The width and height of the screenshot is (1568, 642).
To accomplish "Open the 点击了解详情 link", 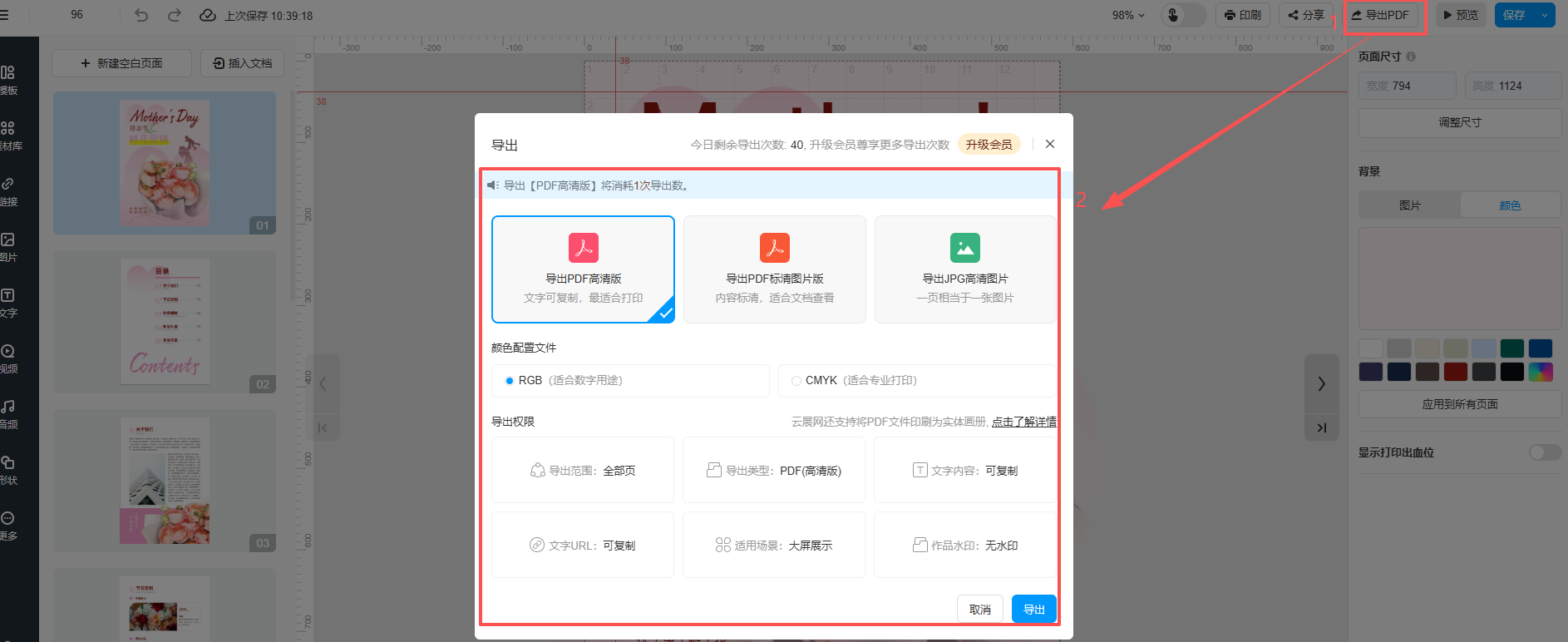I will [x=1023, y=422].
